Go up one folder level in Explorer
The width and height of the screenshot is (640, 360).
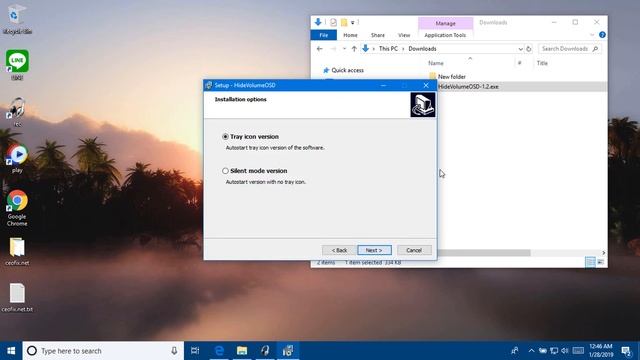(354, 49)
